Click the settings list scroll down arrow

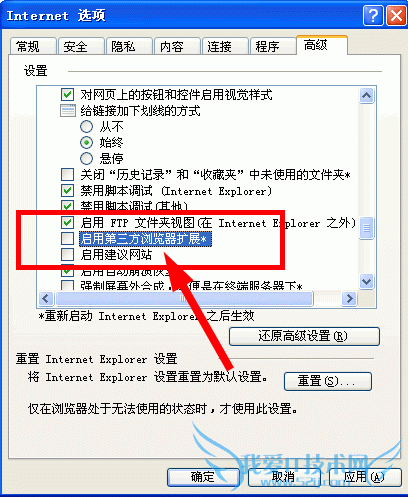click(x=366, y=281)
